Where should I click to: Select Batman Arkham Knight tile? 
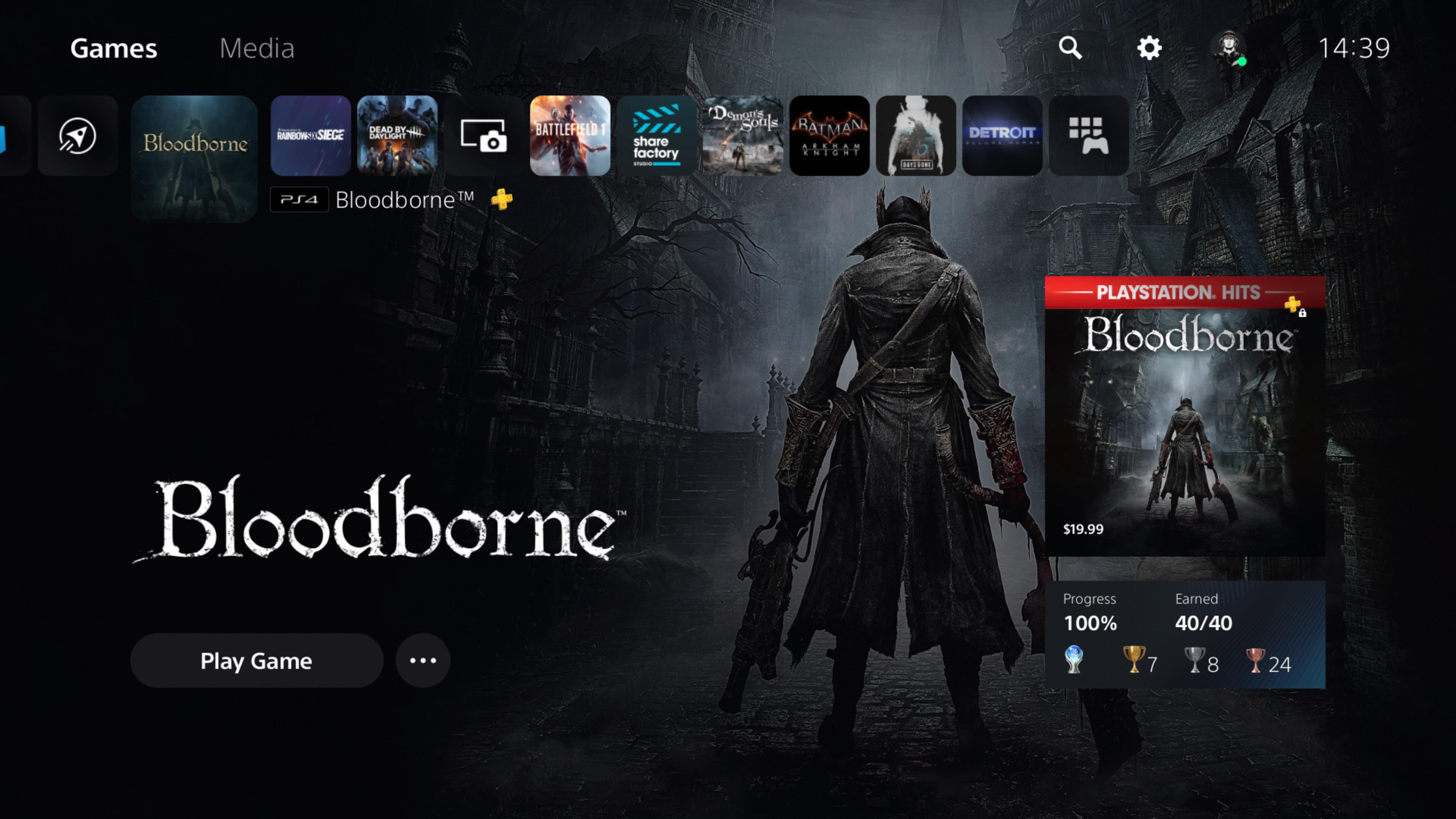pos(829,136)
